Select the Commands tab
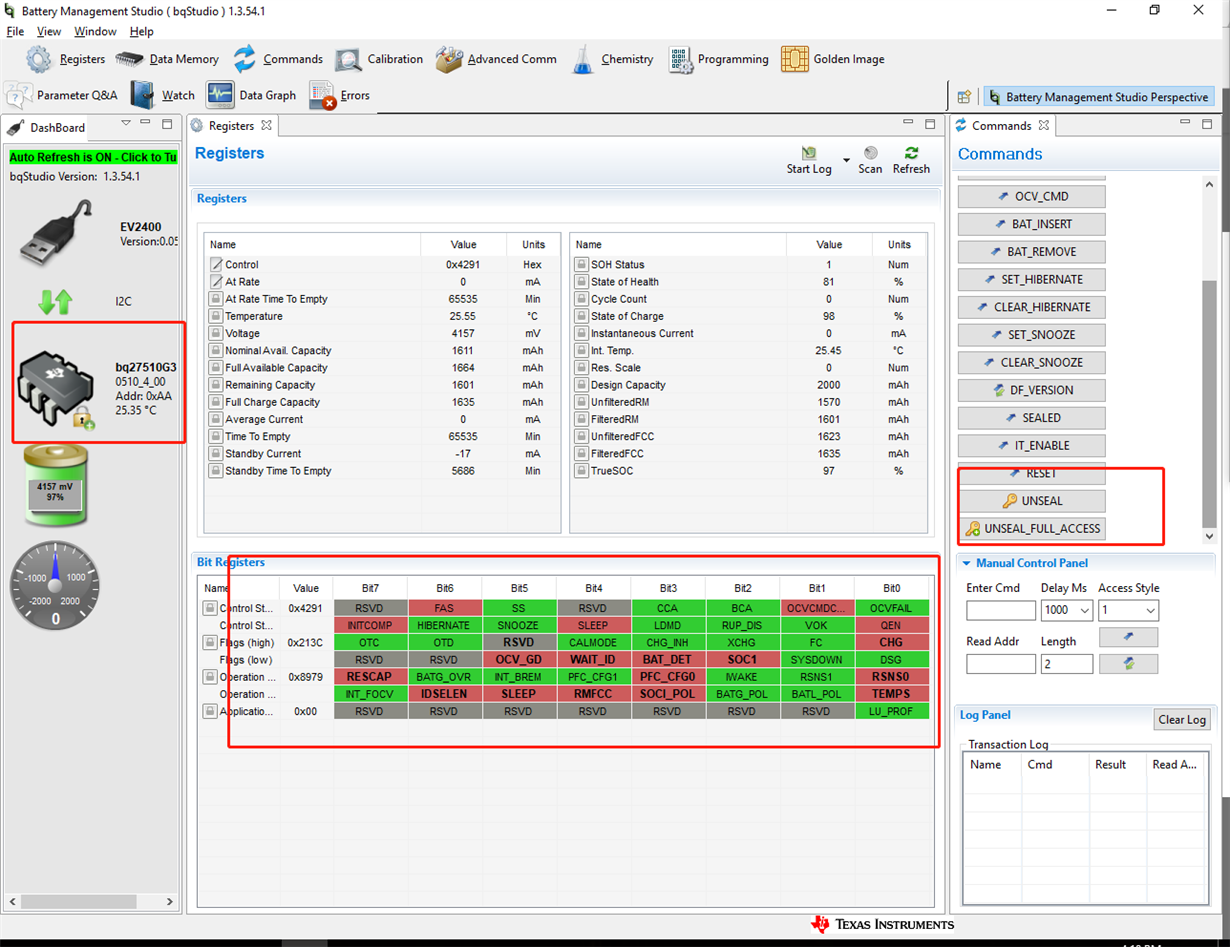 [x=1001, y=126]
